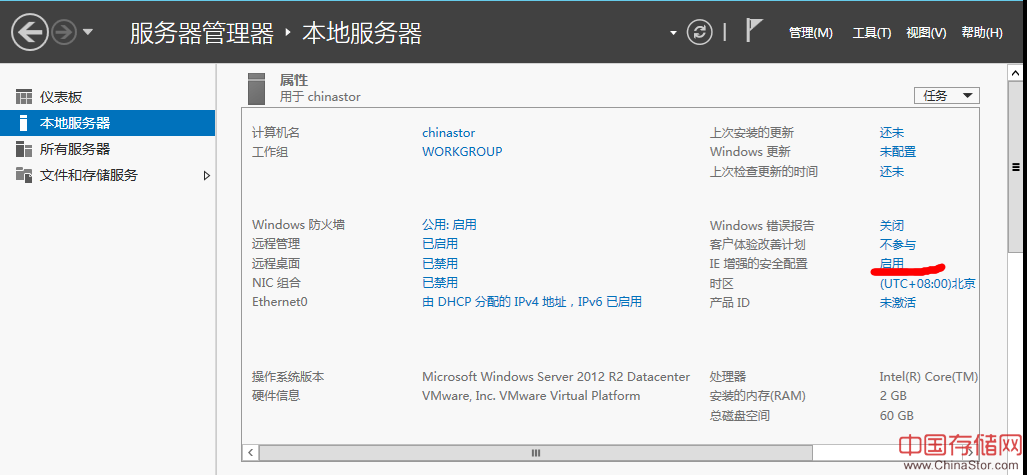
Task: Click 已禁用 next to 远程桌面
Action: (439, 263)
